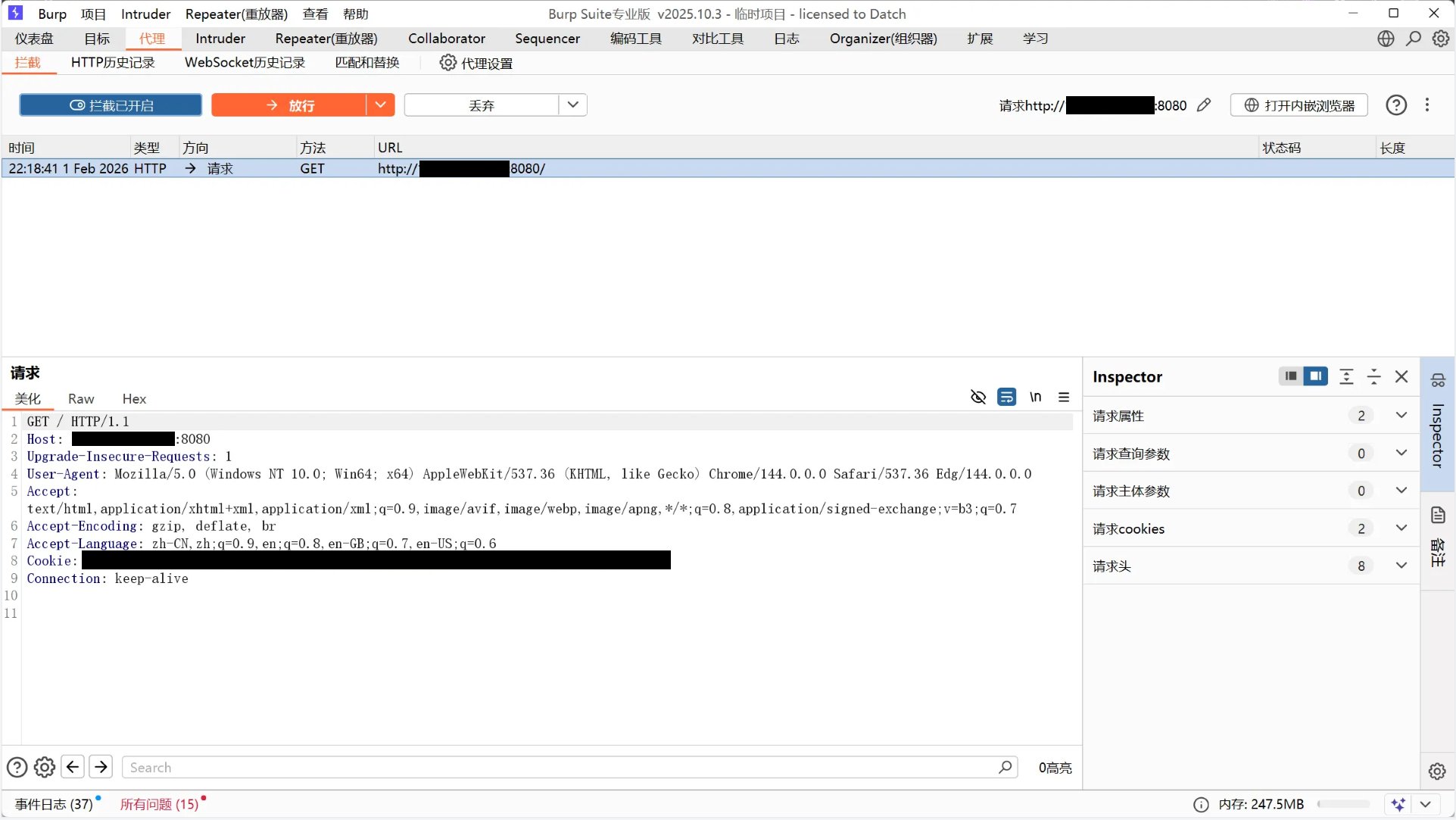Toggle hide/show eye icon in request editor
The width and height of the screenshot is (1456, 820).
[978, 397]
